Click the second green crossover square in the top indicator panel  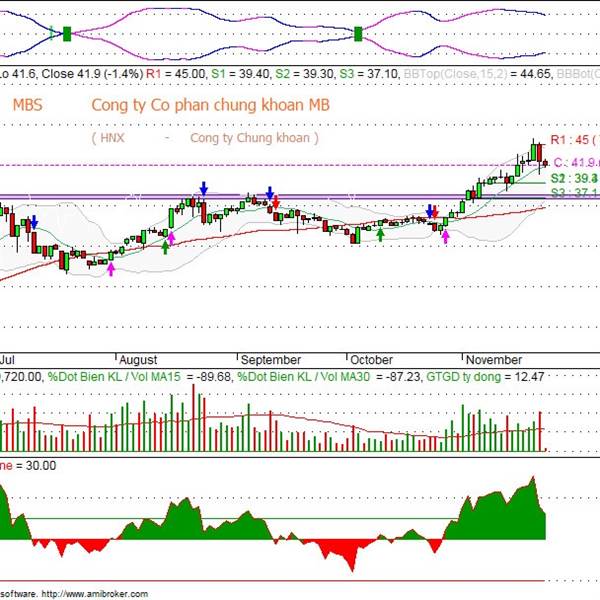pos(358,34)
